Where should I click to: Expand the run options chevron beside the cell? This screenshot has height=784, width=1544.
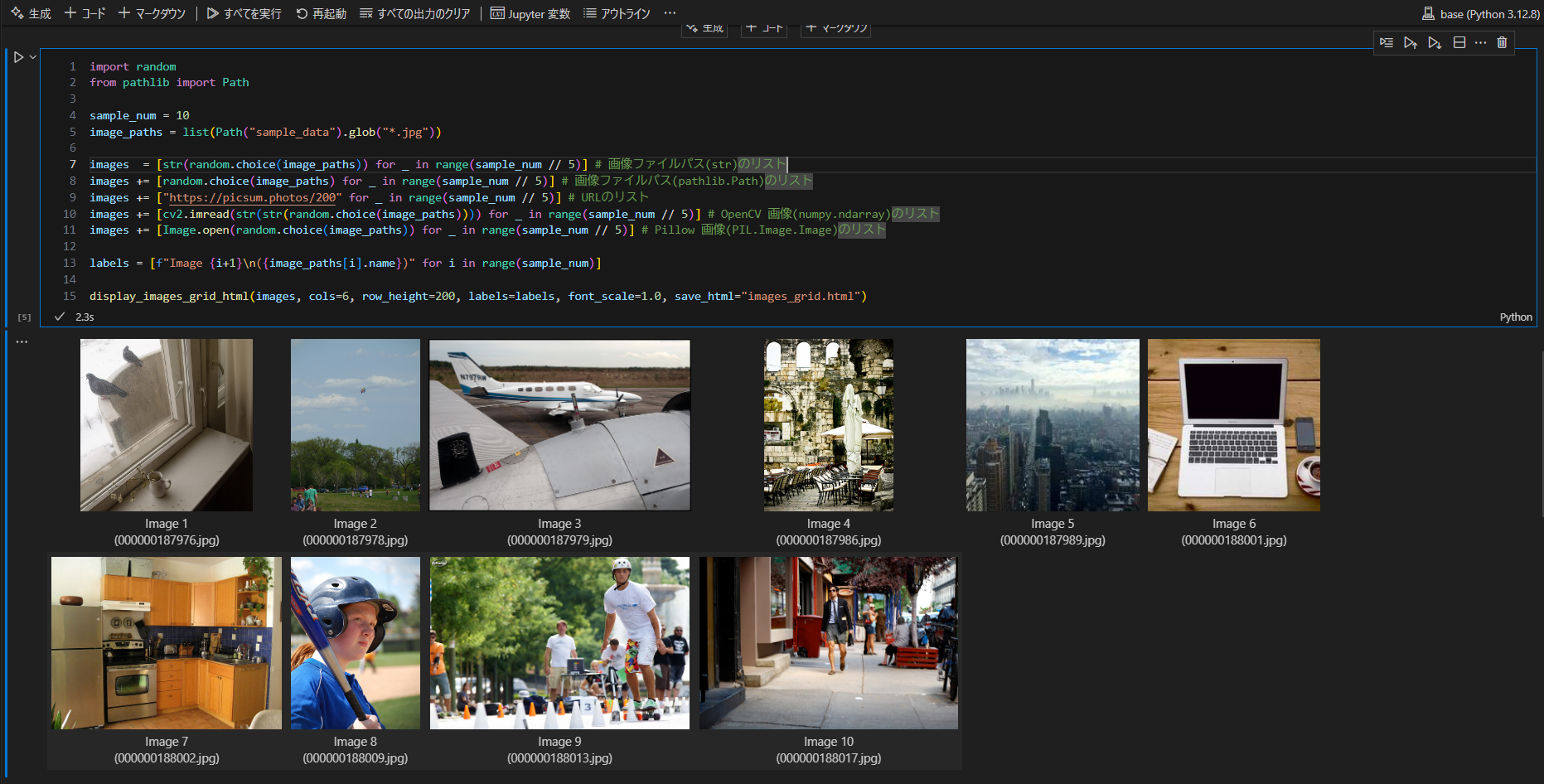[x=33, y=57]
